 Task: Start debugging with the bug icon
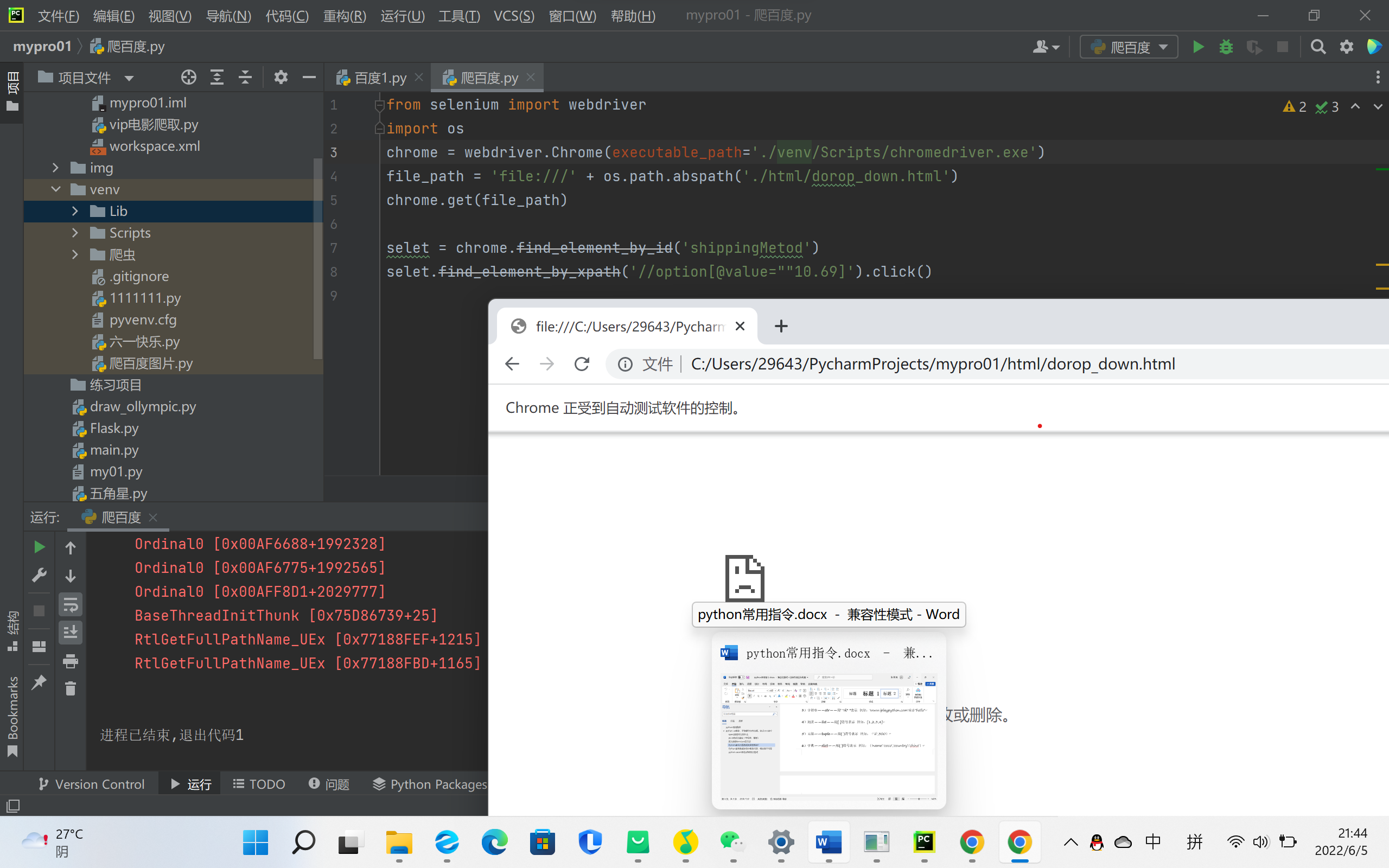[x=1226, y=47]
